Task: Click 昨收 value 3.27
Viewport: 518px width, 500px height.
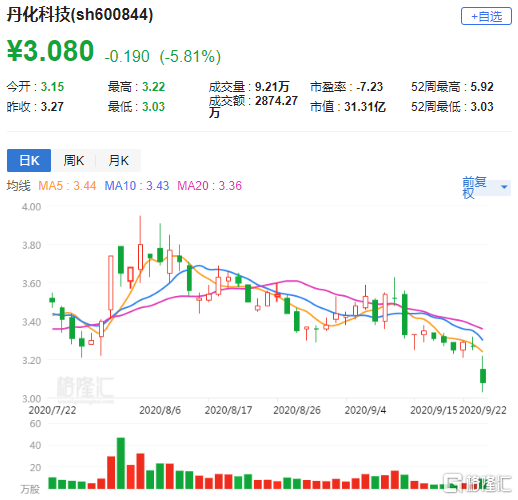Action: tap(52, 107)
